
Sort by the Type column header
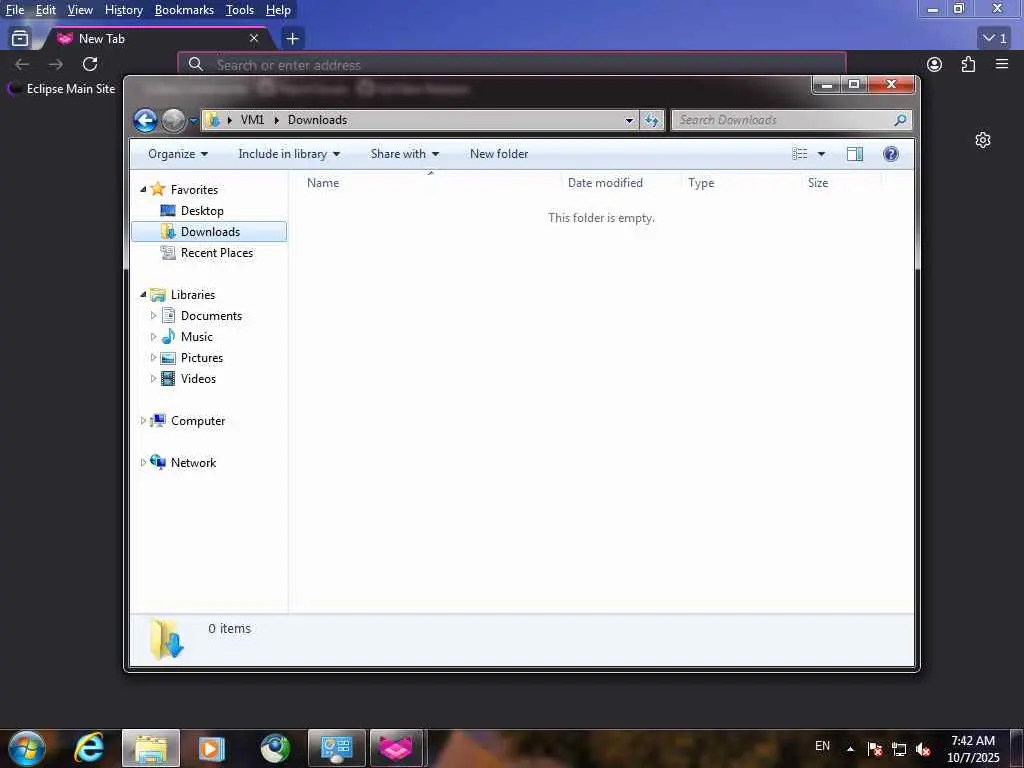click(x=701, y=183)
